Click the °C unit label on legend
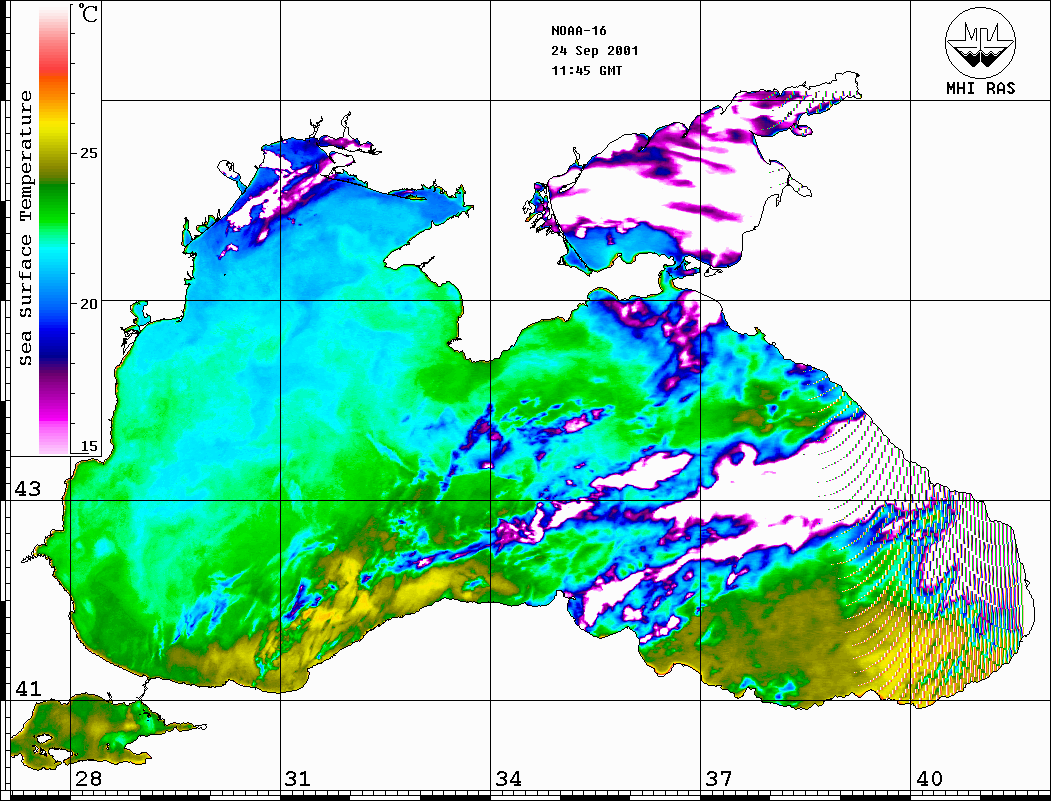The width and height of the screenshot is (1051, 801). click(87, 13)
